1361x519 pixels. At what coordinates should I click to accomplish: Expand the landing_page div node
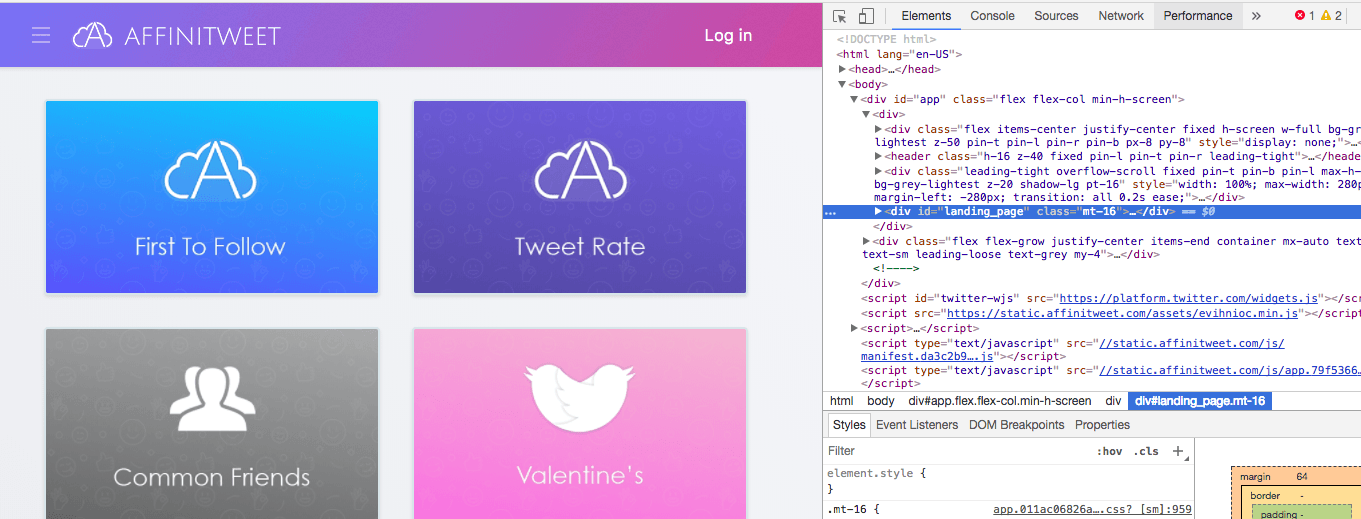(878, 211)
